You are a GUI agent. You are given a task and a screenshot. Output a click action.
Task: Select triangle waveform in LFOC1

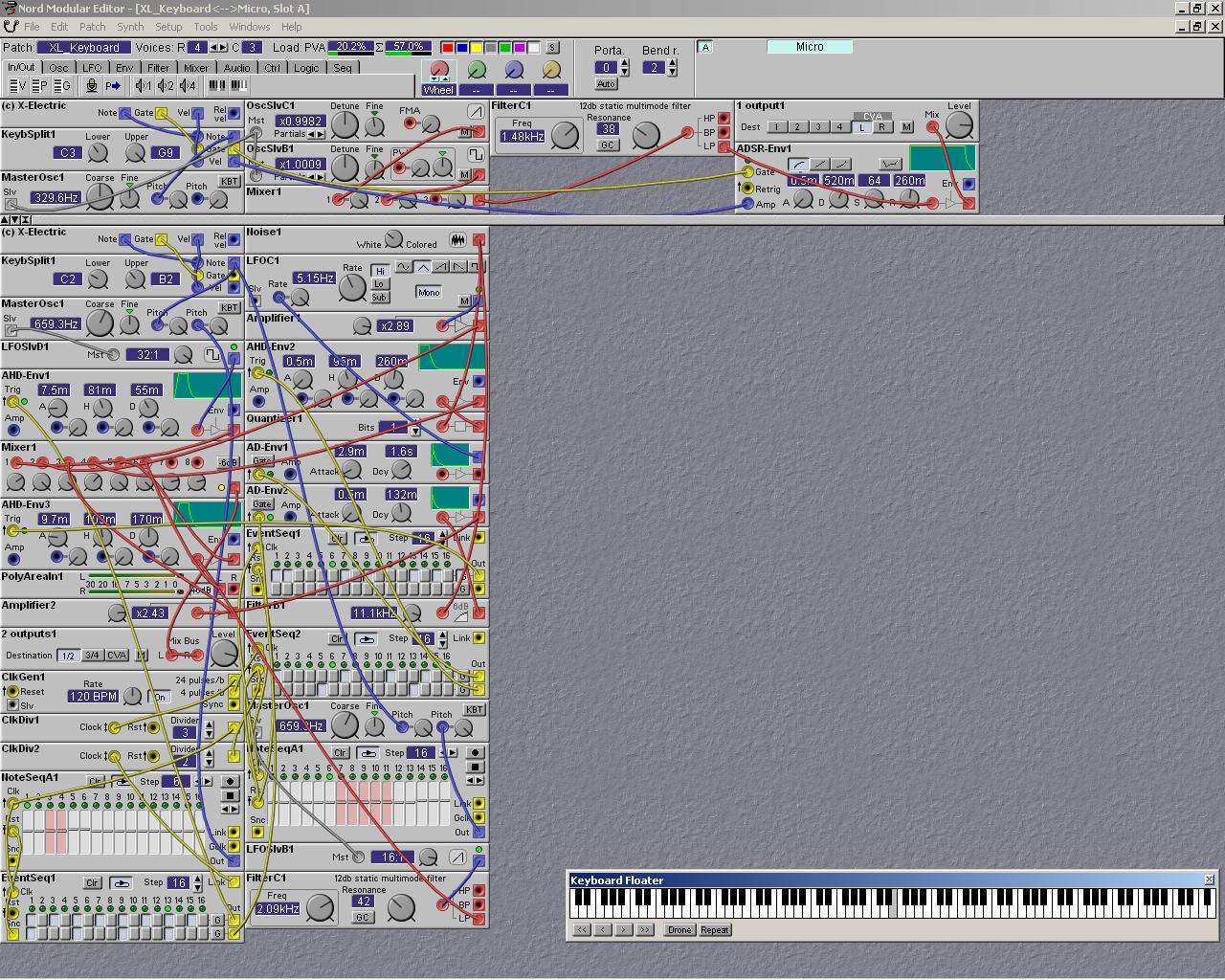pos(422,267)
